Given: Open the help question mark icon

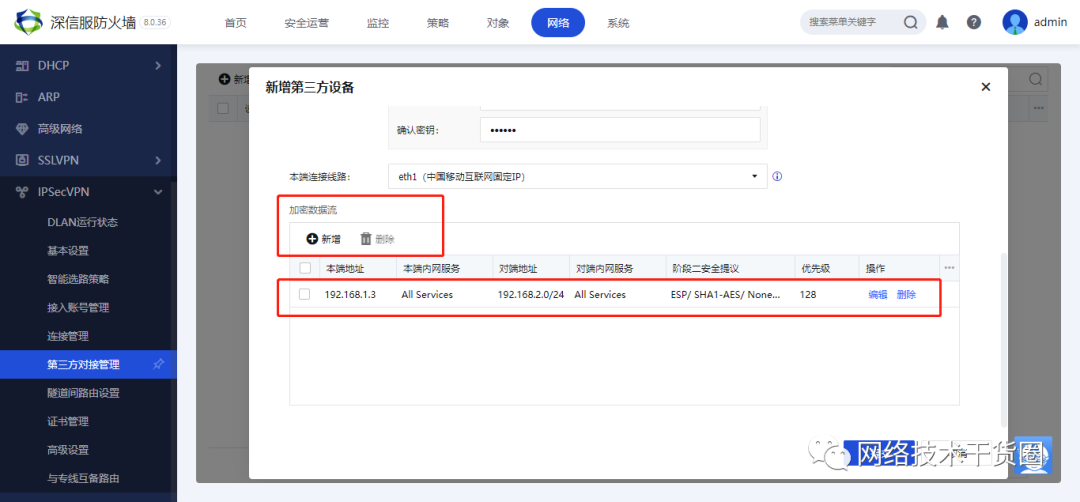Looking at the screenshot, I should (x=973, y=22).
